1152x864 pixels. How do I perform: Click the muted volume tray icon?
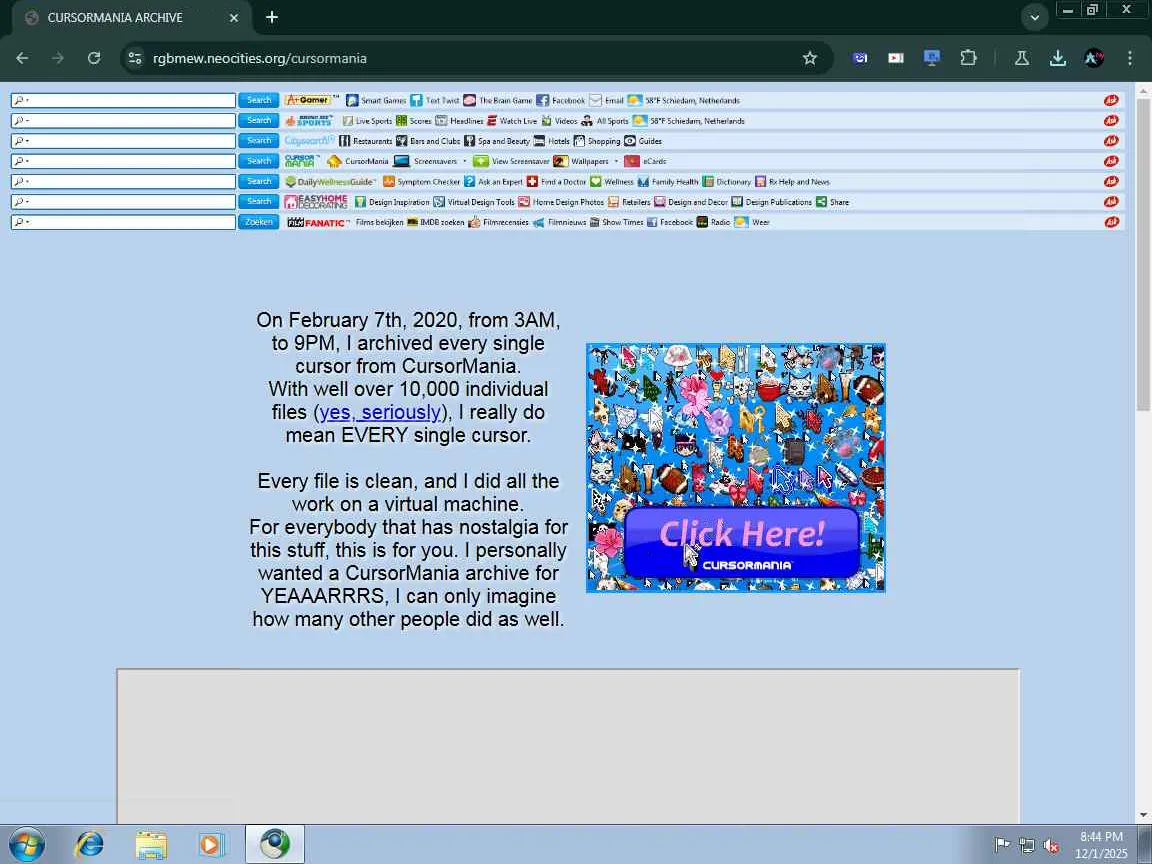[1051, 846]
